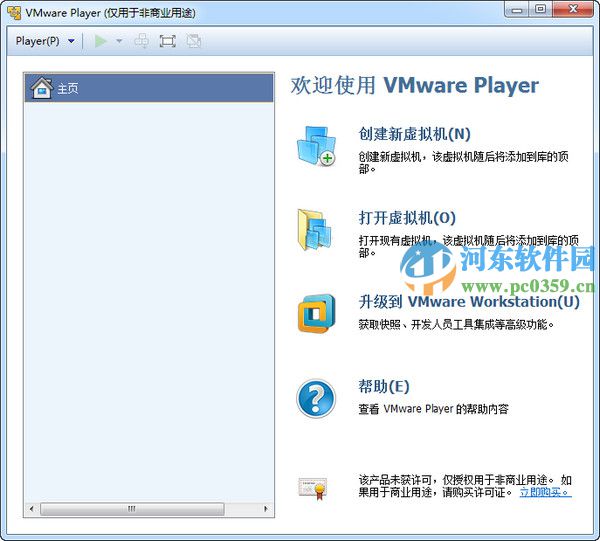Click the 立即购买 hyperlink
The height and width of the screenshot is (541, 600).
pos(546,492)
